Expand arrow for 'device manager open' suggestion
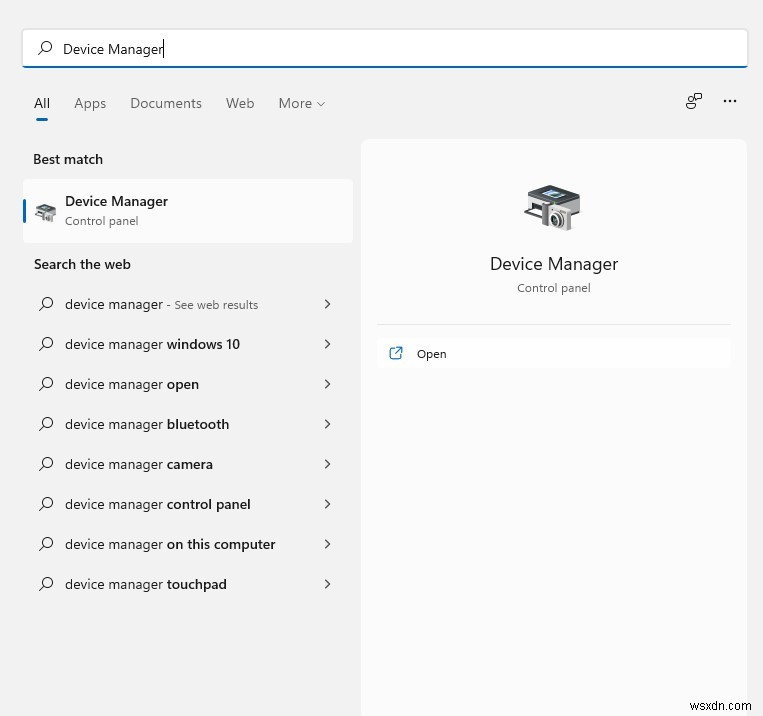763x716 pixels. click(327, 384)
